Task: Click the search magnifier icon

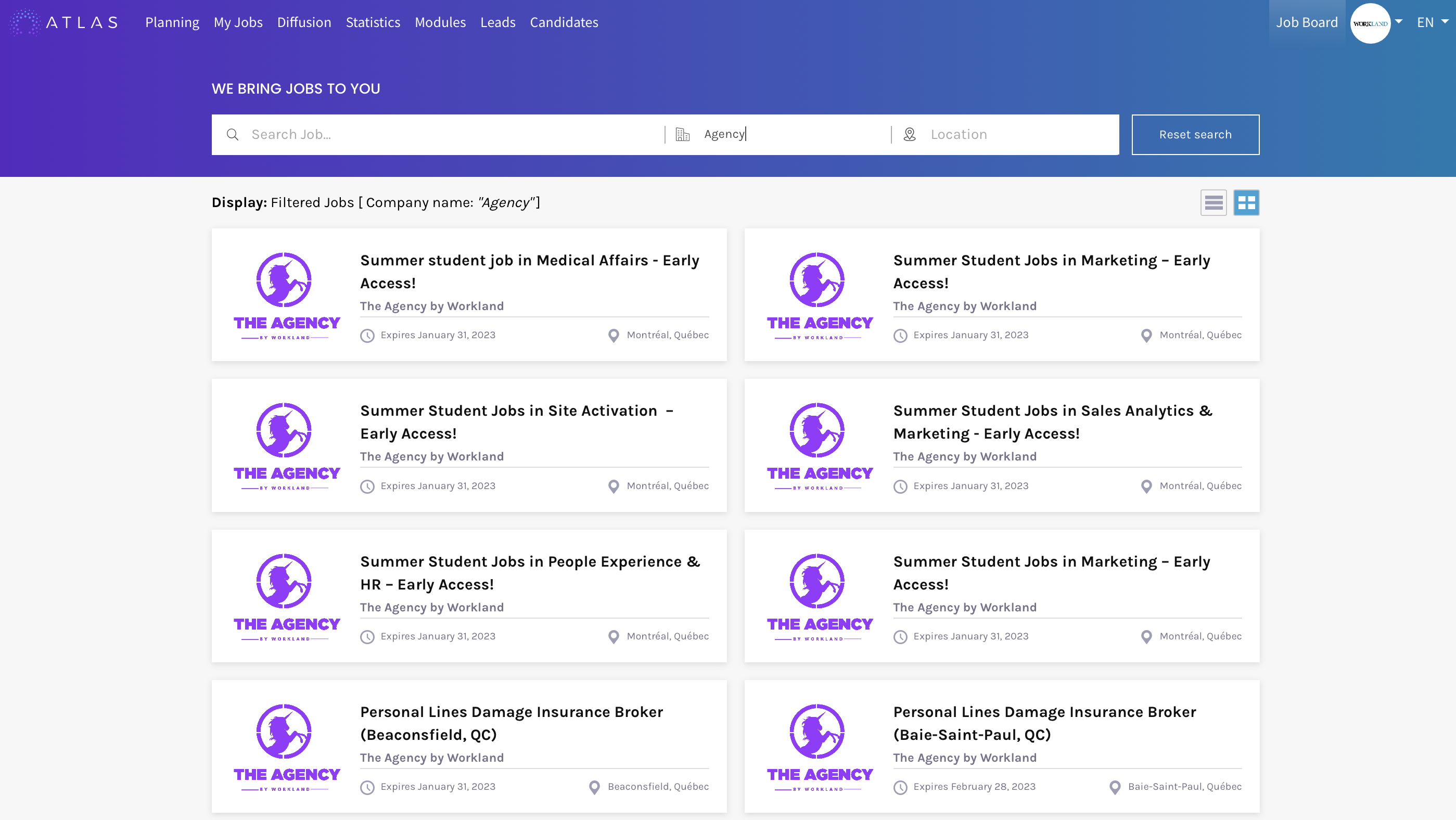Action: (232, 135)
